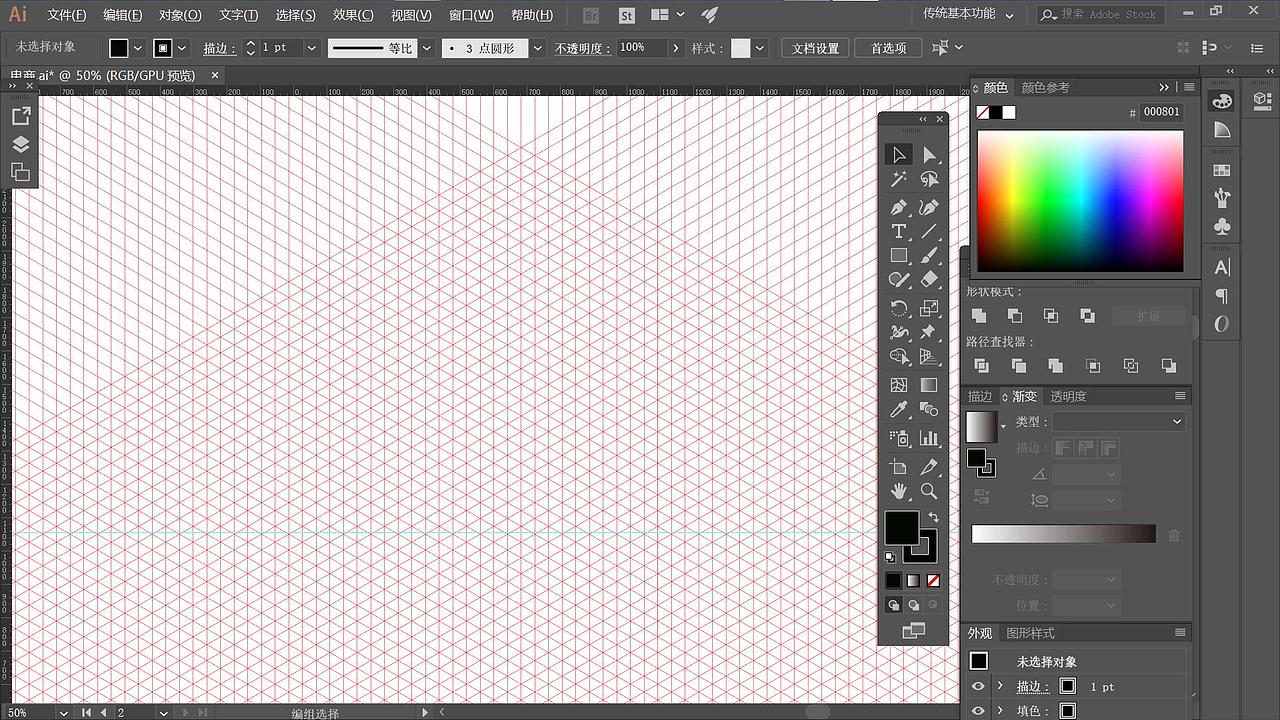Open the 3 点圆形 brush dropdown
Image resolution: width=1280 pixels, height=720 pixels.
tap(538, 48)
